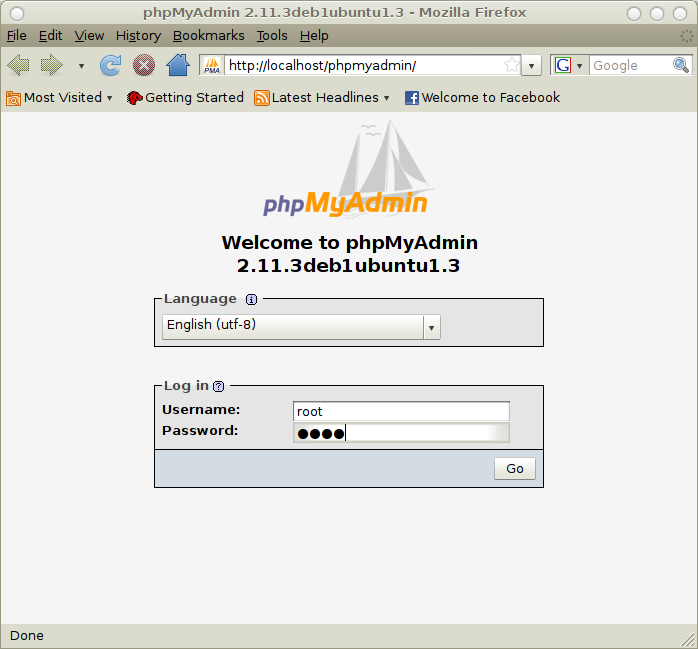Open the Tools menu
This screenshot has height=649, width=698.
[272, 36]
